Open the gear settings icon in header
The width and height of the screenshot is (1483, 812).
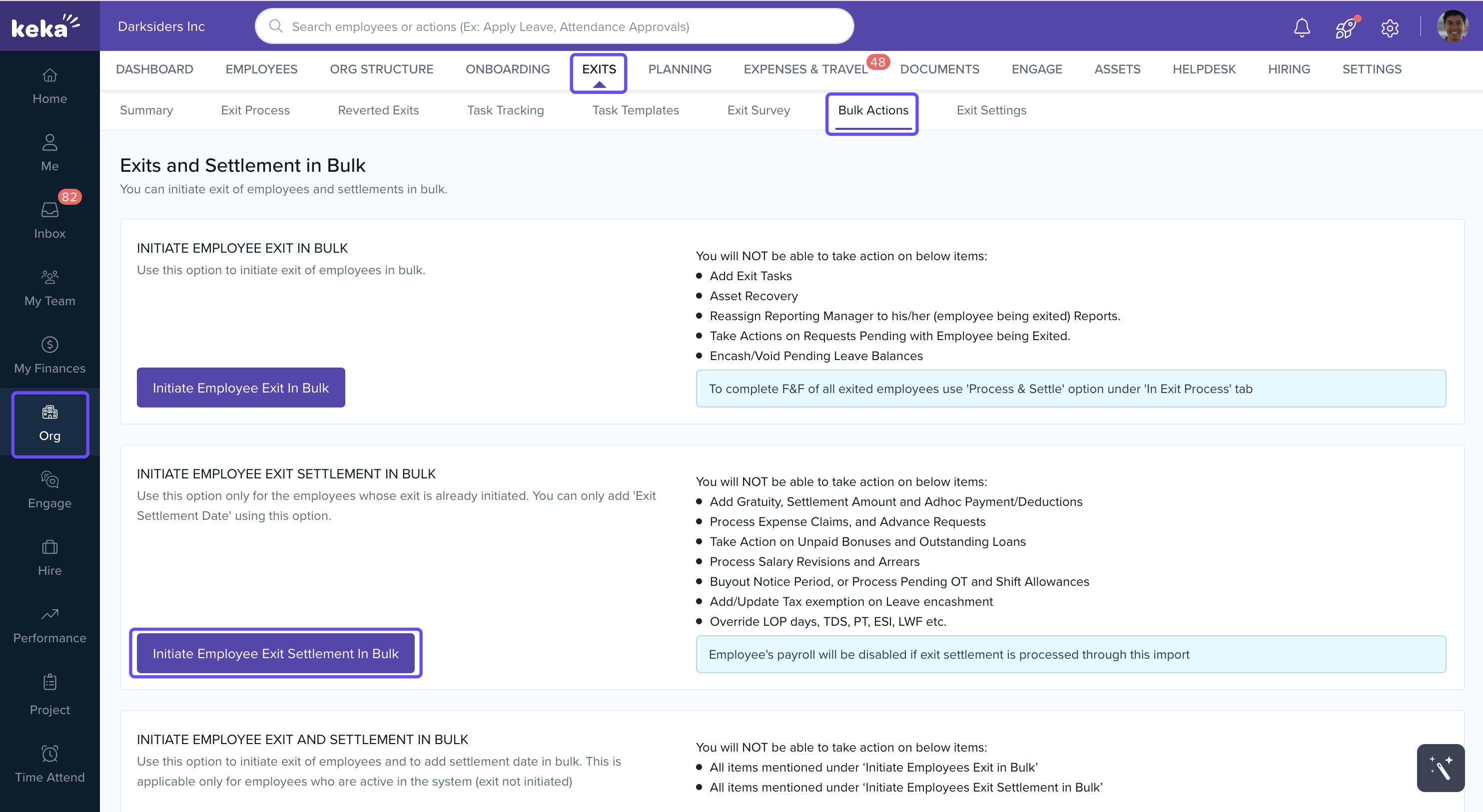point(1390,27)
